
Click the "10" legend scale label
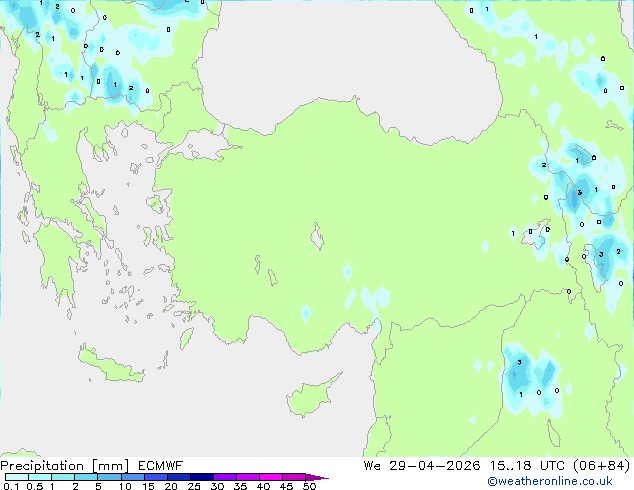click(x=125, y=486)
